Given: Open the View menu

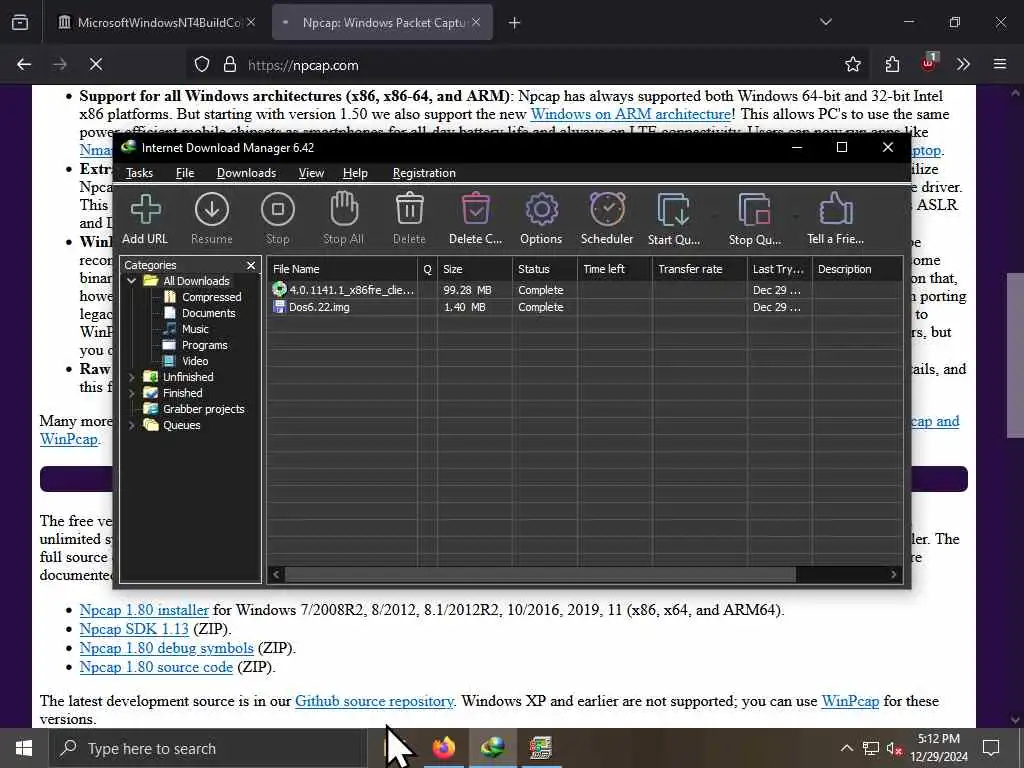Looking at the screenshot, I should (x=311, y=173).
